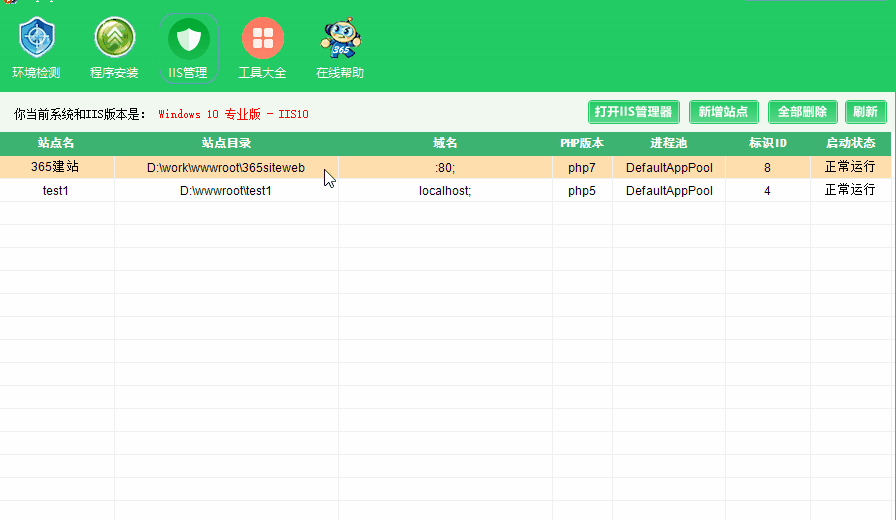Select the test1 site name cell

click(x=55, y=190)
